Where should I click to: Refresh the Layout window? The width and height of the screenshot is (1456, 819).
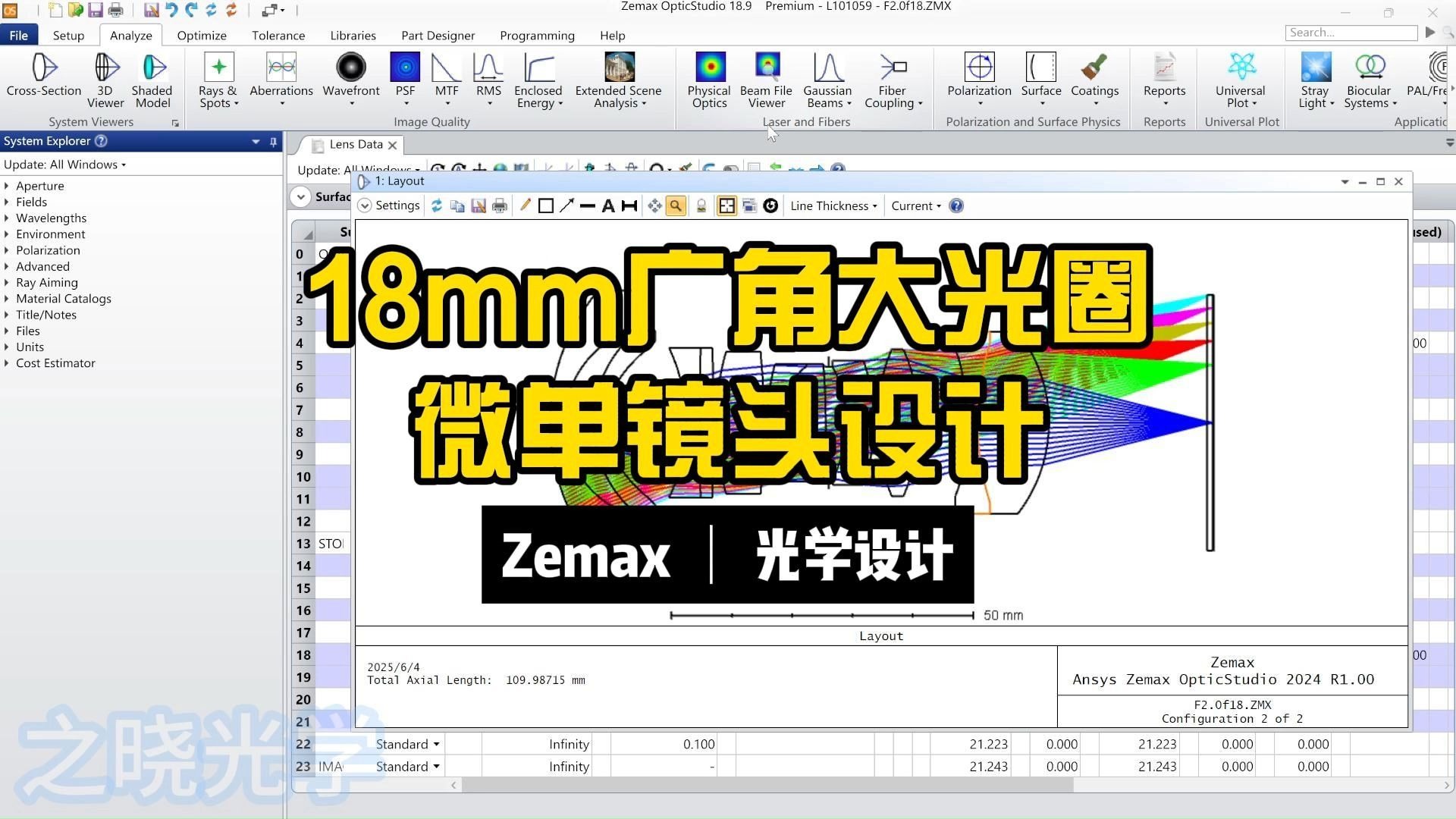click(x=437, y=206)
